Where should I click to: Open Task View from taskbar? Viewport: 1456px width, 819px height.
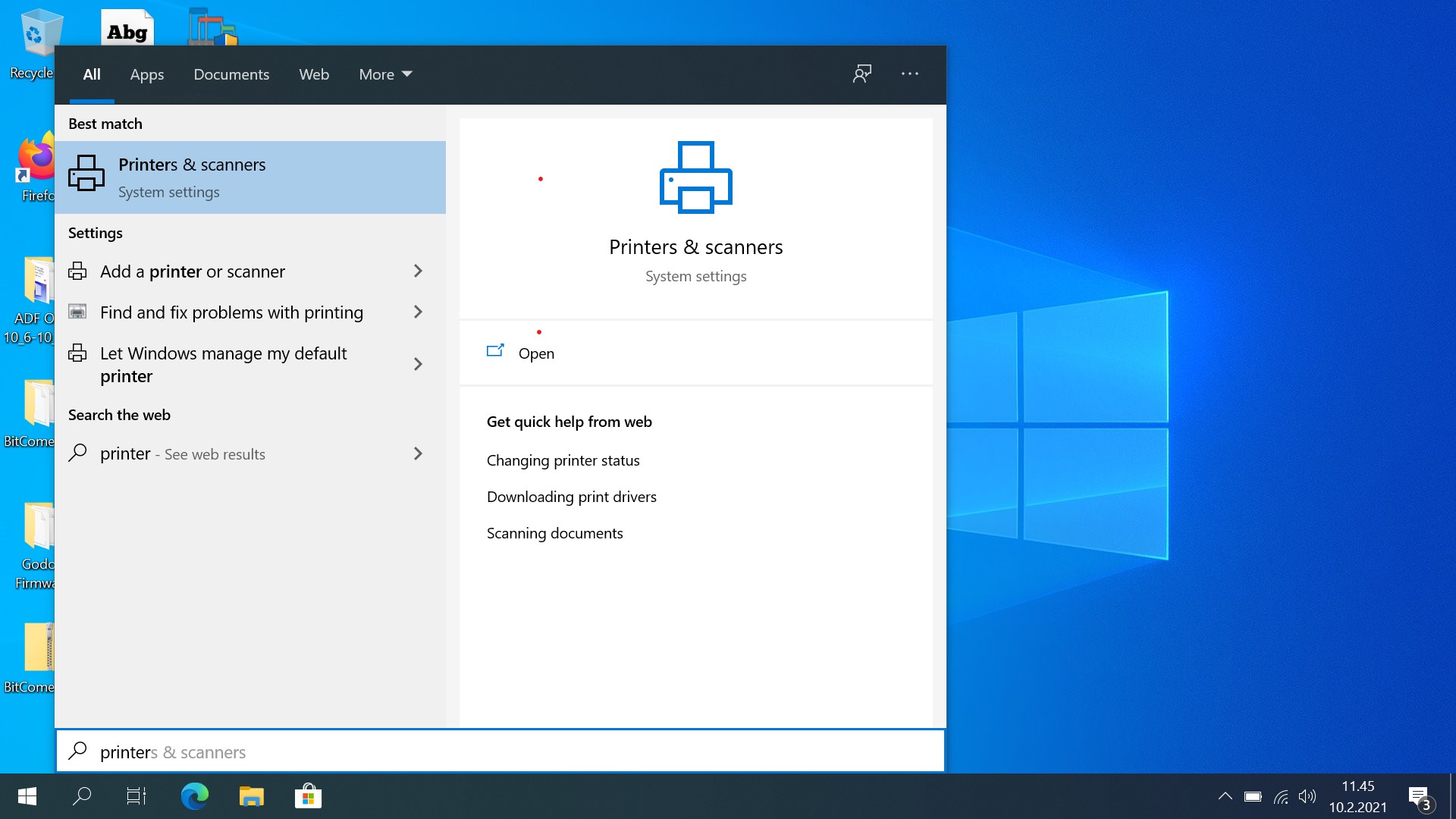[136, 796]
